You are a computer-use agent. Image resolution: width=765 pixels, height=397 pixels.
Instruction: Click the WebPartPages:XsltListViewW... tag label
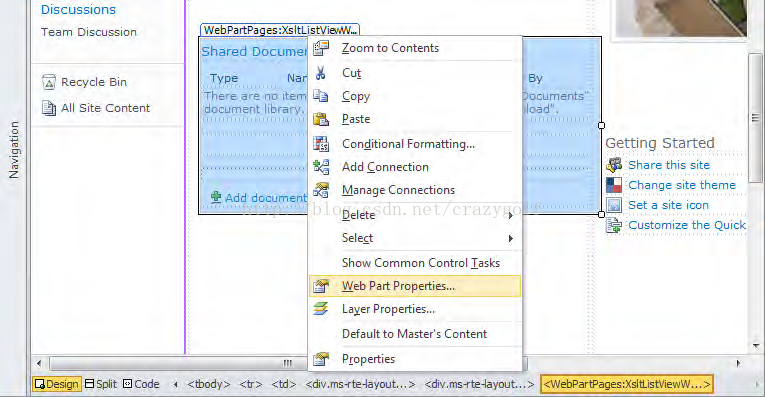280,30
